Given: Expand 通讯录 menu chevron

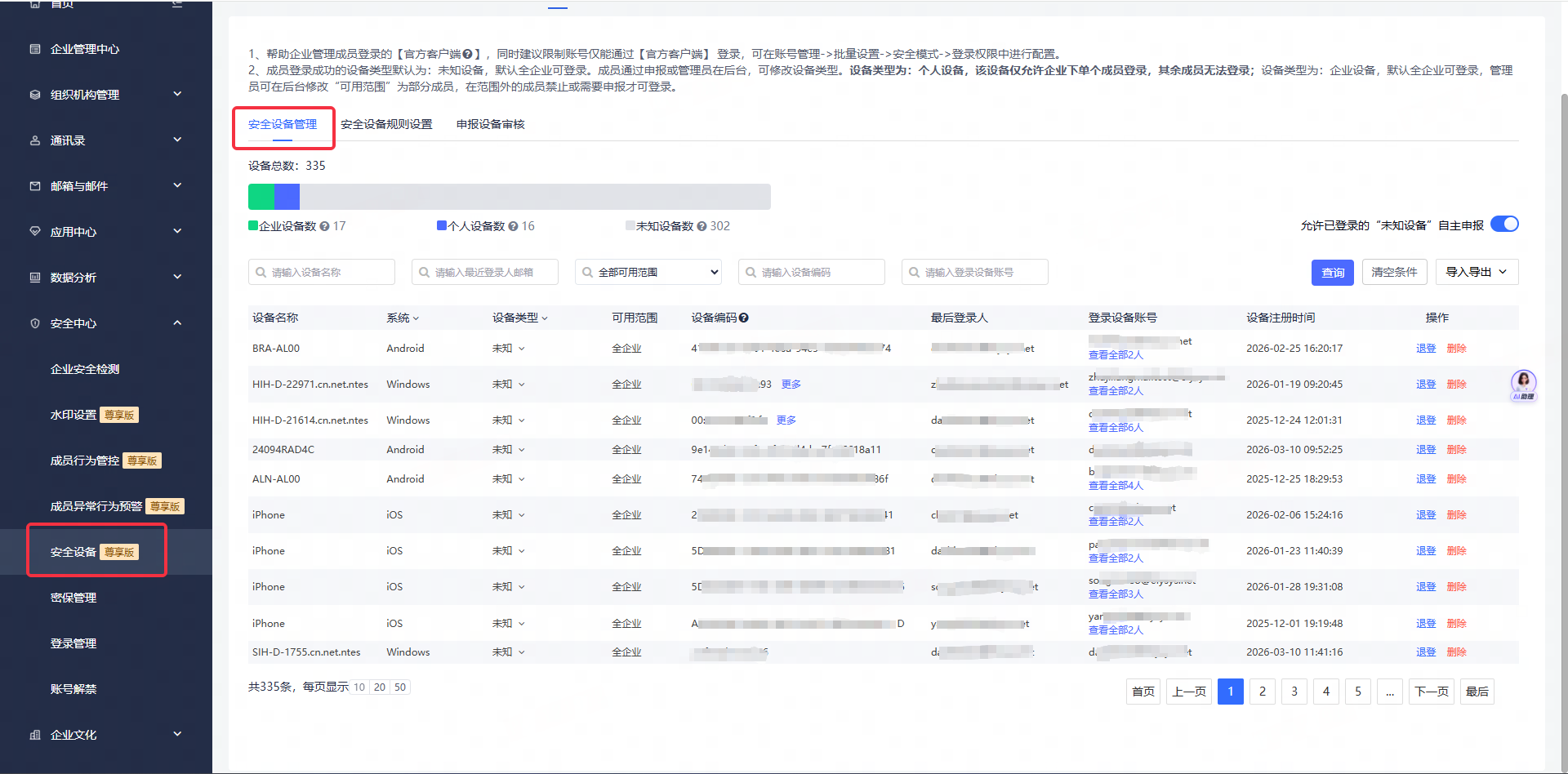Looking at the screenshot, I should 177,140.
